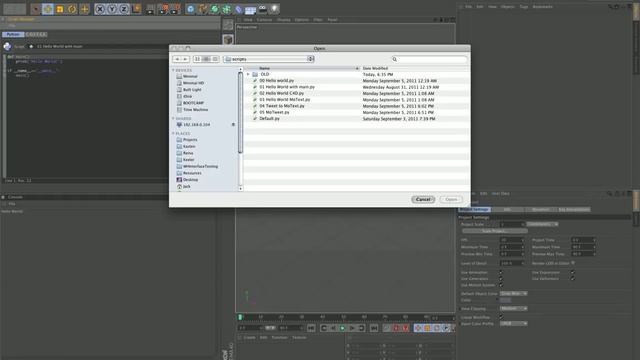640x360 pixels.
Task: Click the camera object icon in toolbar
Action: (x=262, y=9)
